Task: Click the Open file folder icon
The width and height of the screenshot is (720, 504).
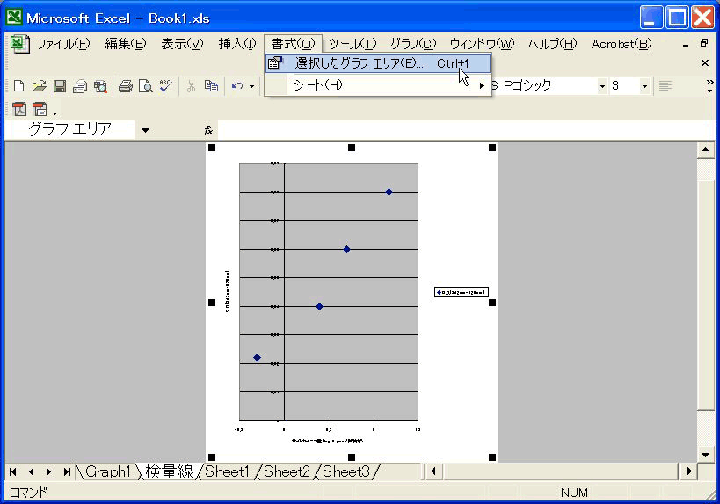Action: coord(40,86)
